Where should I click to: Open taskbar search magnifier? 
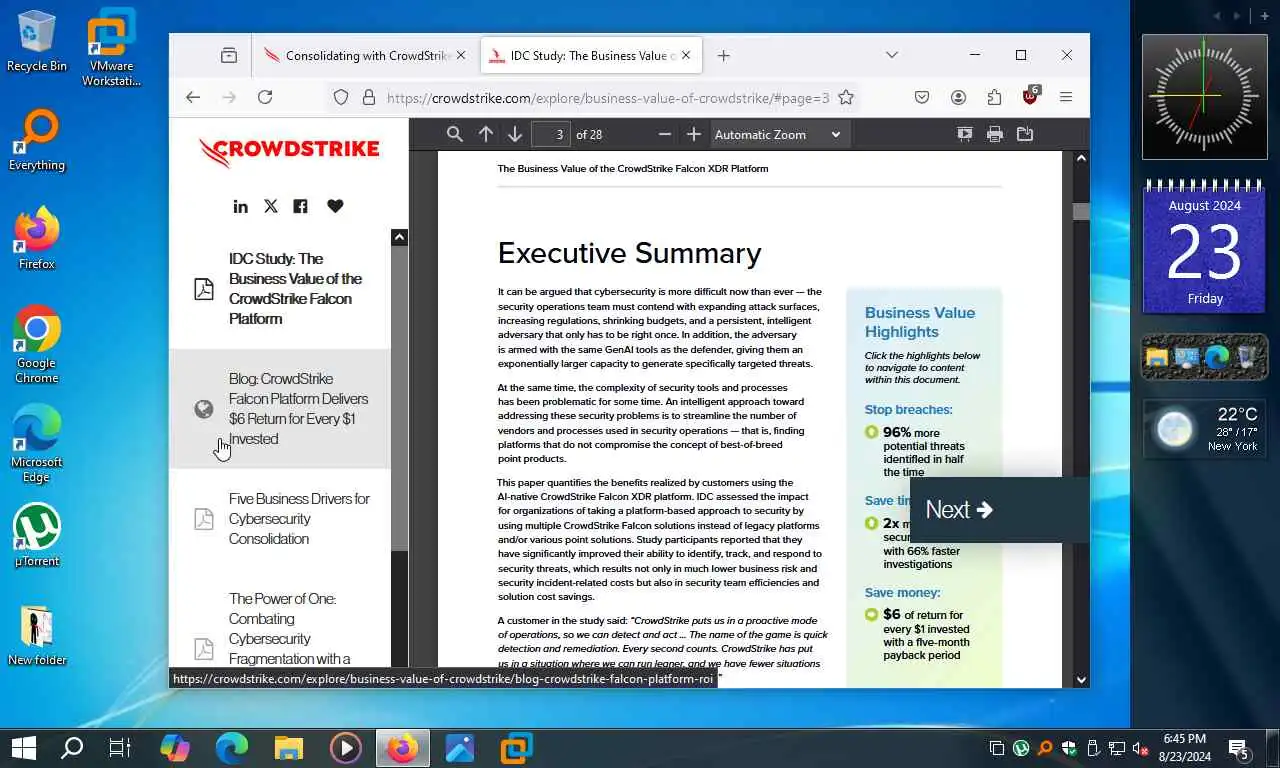coord(72,748)
